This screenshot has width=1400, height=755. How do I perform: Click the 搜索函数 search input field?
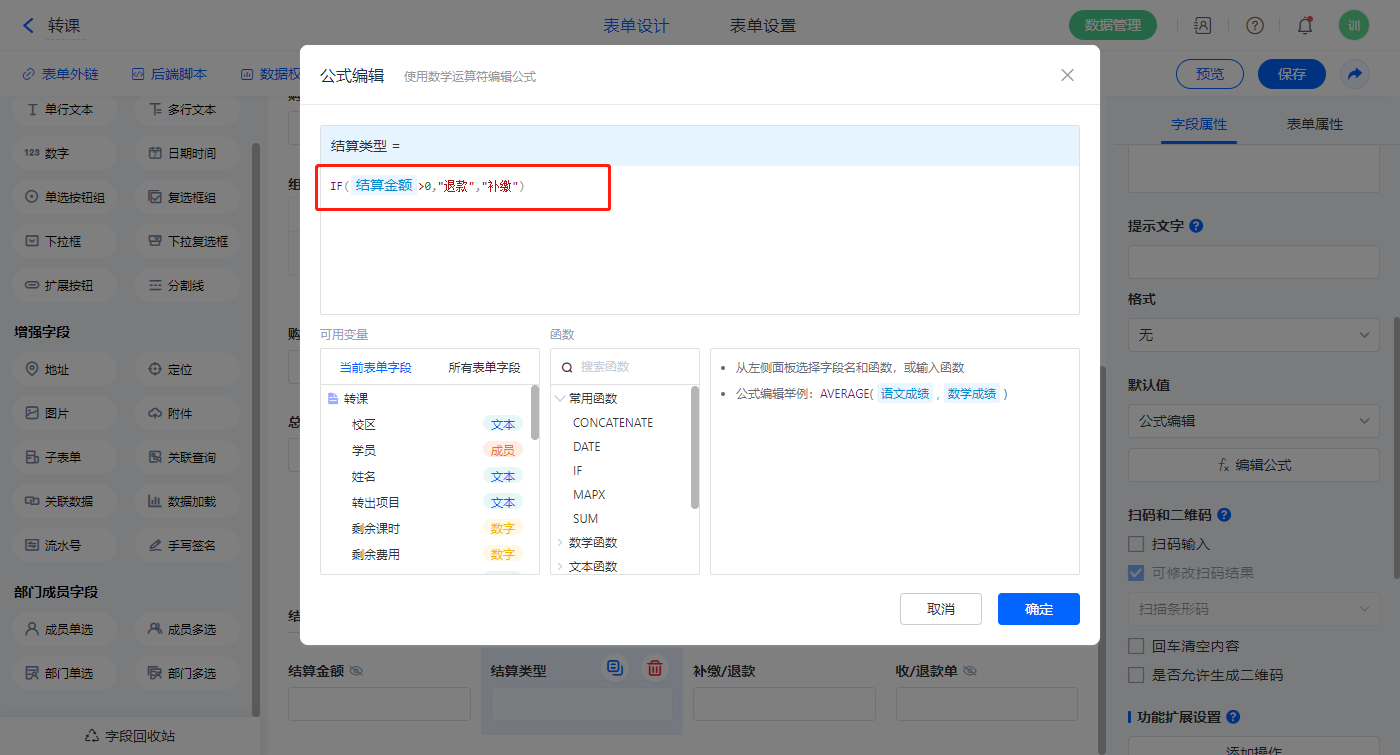[x=635, y=367]
